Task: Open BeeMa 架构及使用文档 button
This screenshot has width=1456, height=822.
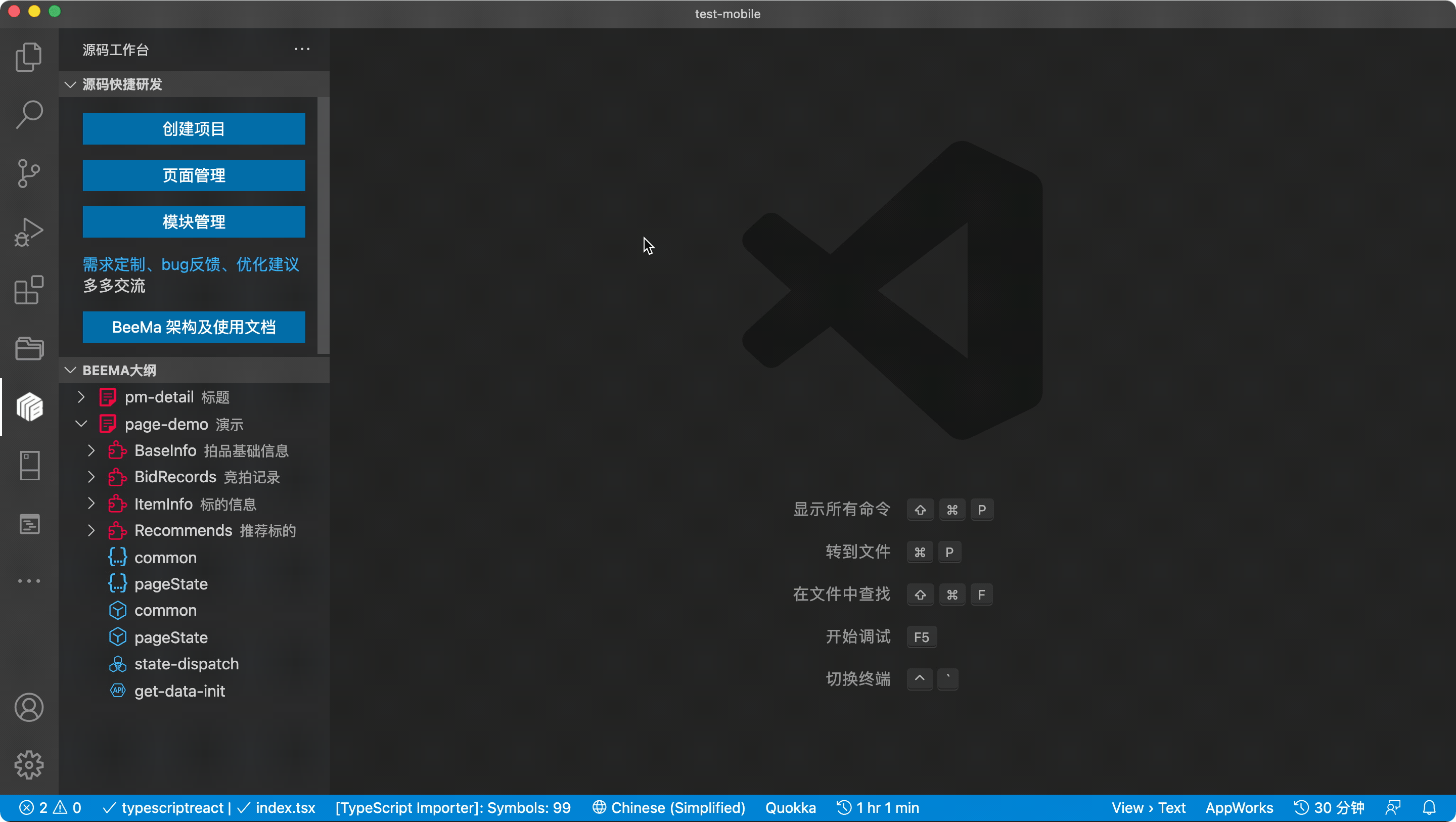Action: [194, 327]
